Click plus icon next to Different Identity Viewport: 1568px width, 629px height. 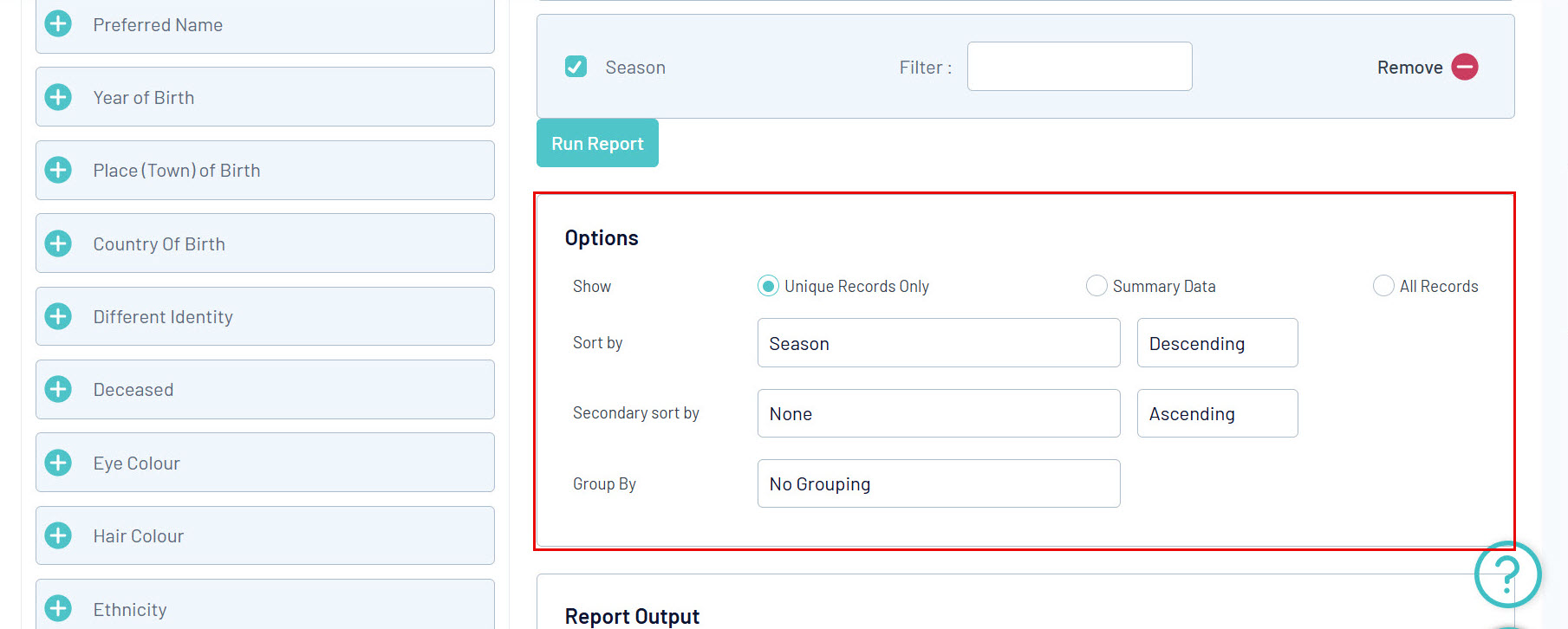tap(58, 316)
